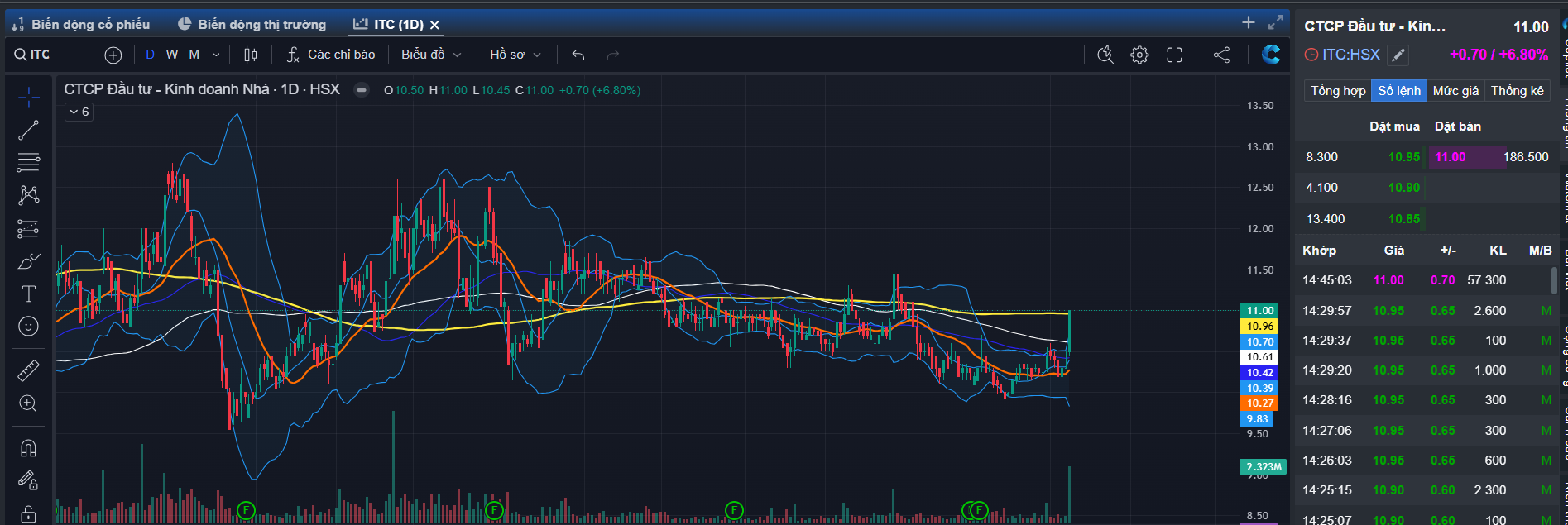The height and width of the screenshot is (525, 1568).
Task: Select the ruler measure tool
Action: pos(28,370)
